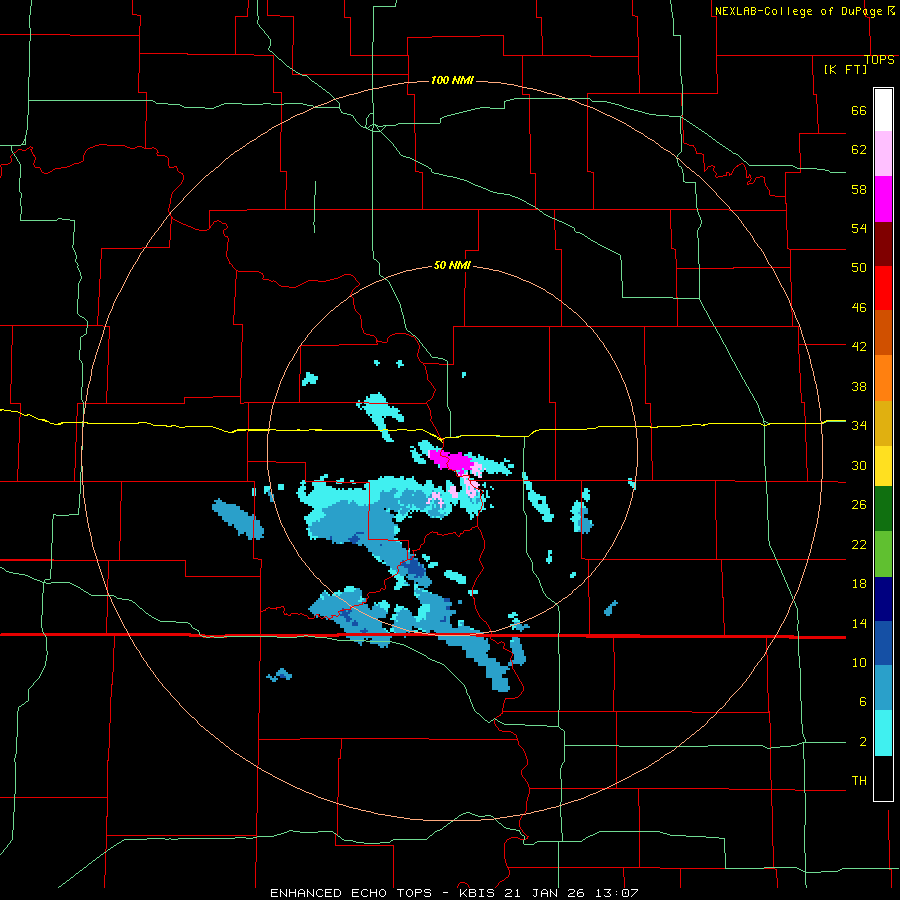Click the TH threshold legend label
Image resolution: width=900 pixels, height=900 pixels.
click(x=859, y=781)
